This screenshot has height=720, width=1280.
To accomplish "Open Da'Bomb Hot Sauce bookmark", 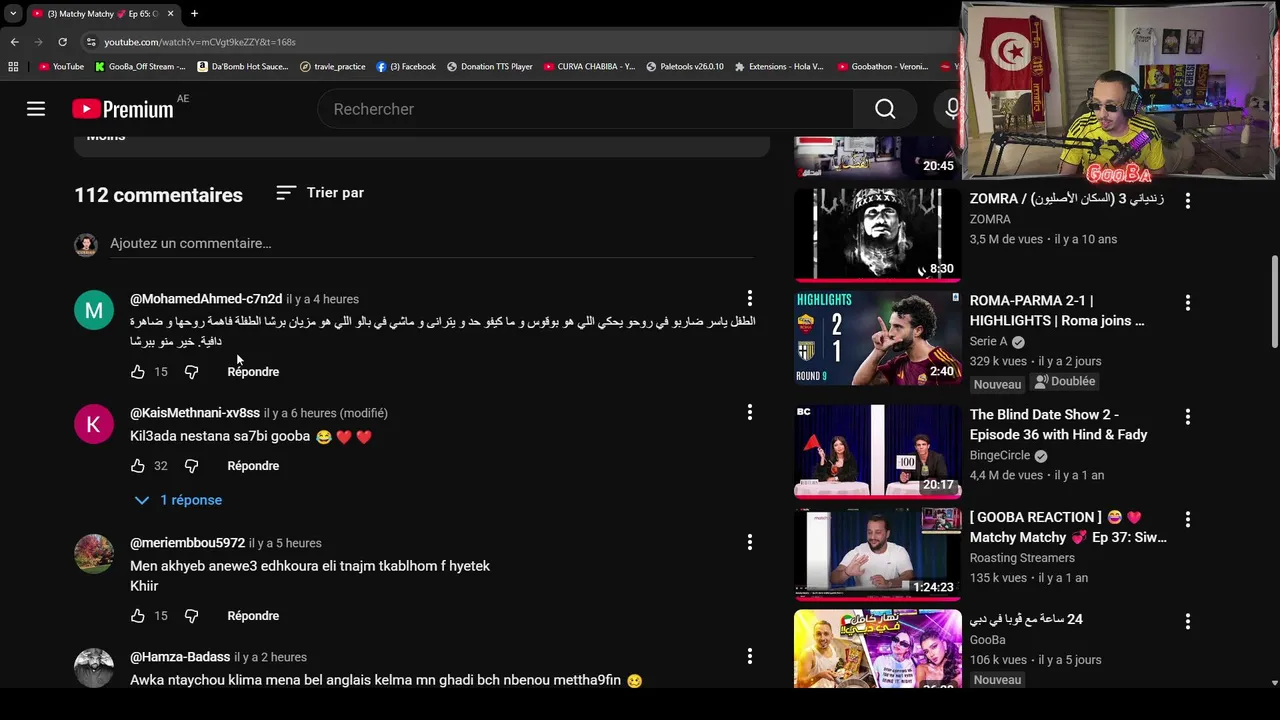I will coord(243,67).
